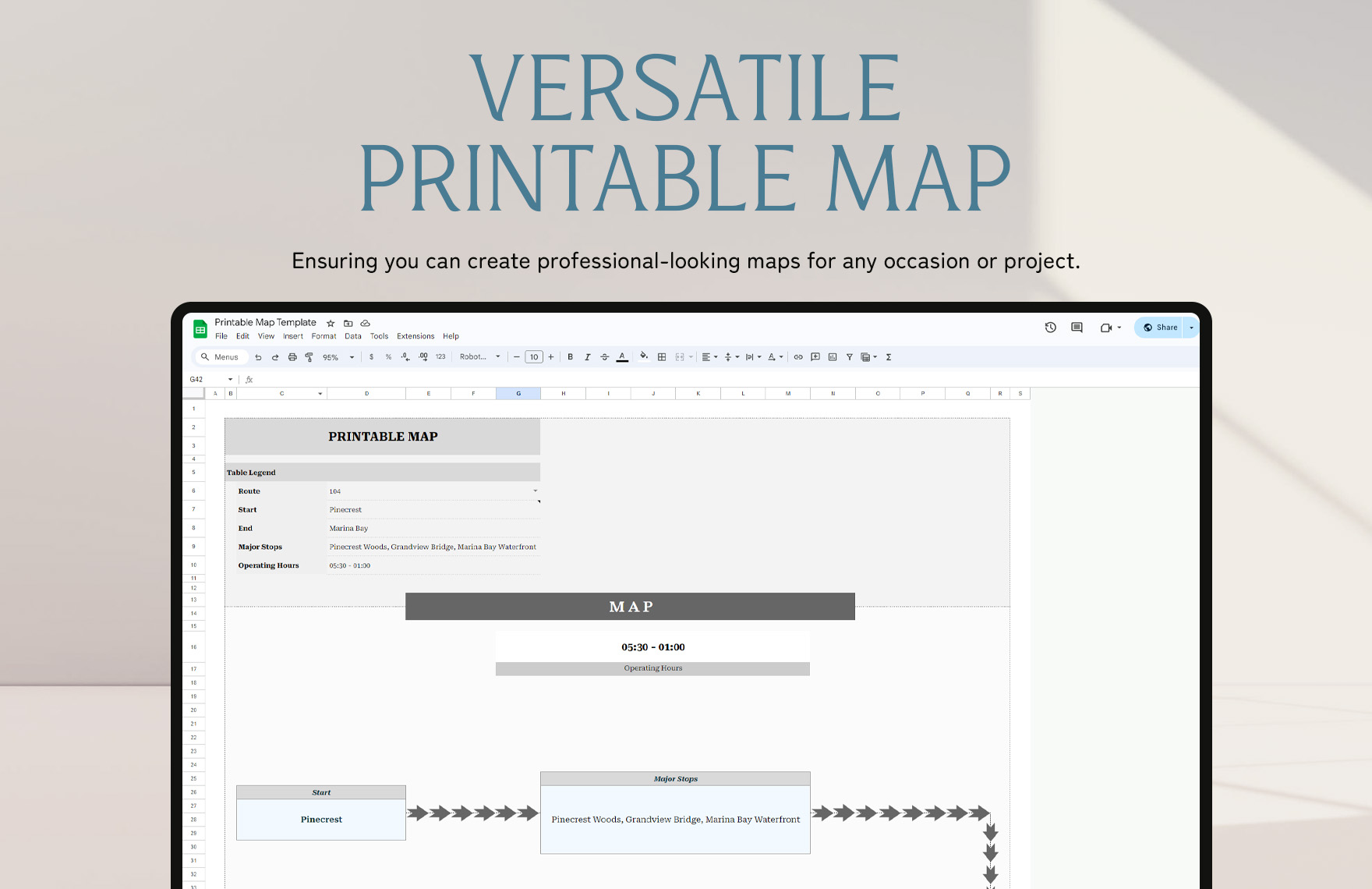Insert a link using the link icon
Image resolution: width=1372 pixels, height=889 pixels.
tap(798, 356)
